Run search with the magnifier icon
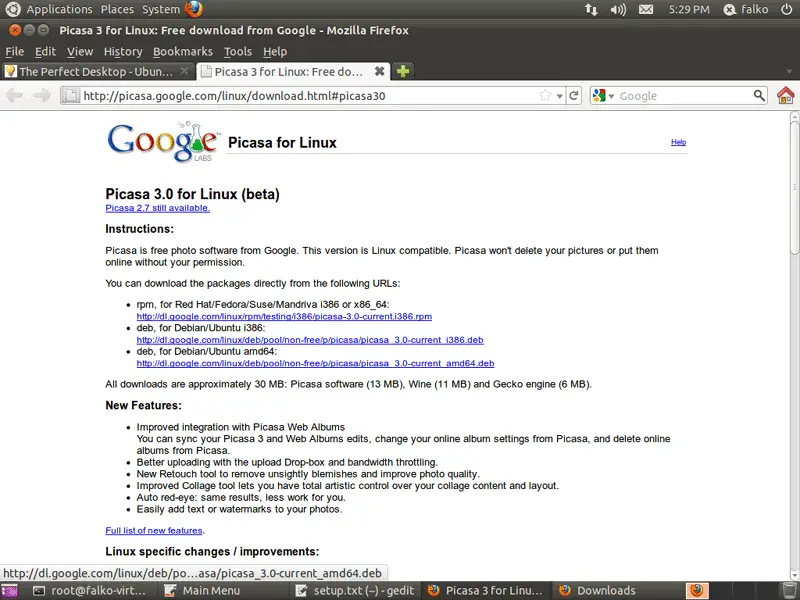 759,95
